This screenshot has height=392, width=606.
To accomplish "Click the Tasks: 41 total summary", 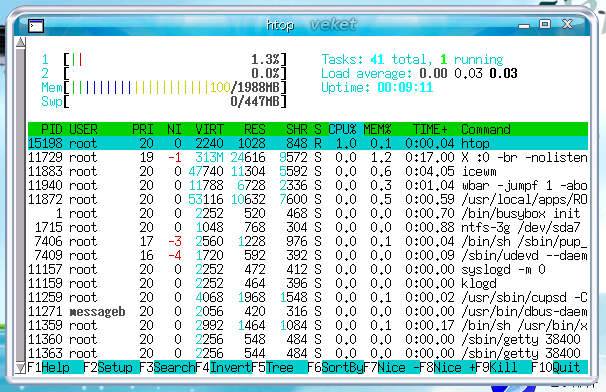I will [412, 60].
